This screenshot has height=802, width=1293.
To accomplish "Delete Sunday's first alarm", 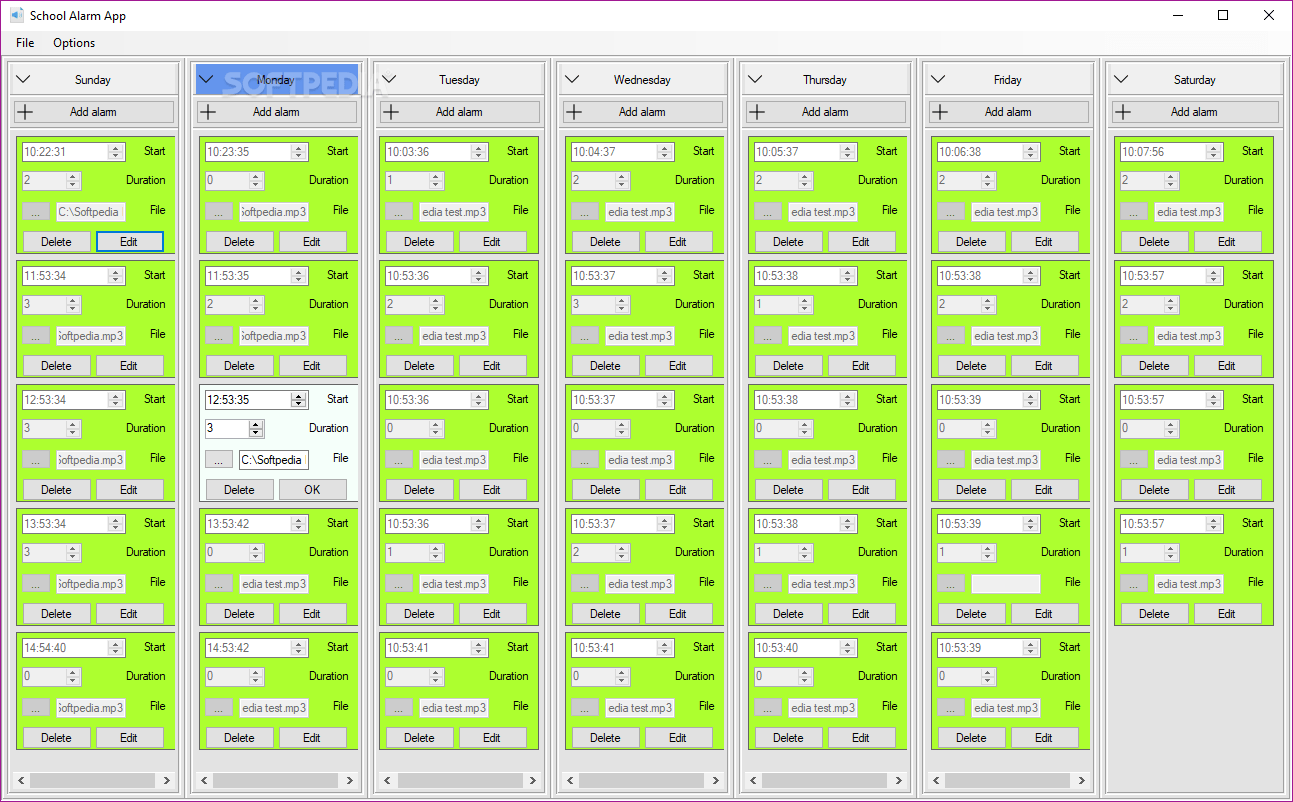I will [x=56, y=241].
